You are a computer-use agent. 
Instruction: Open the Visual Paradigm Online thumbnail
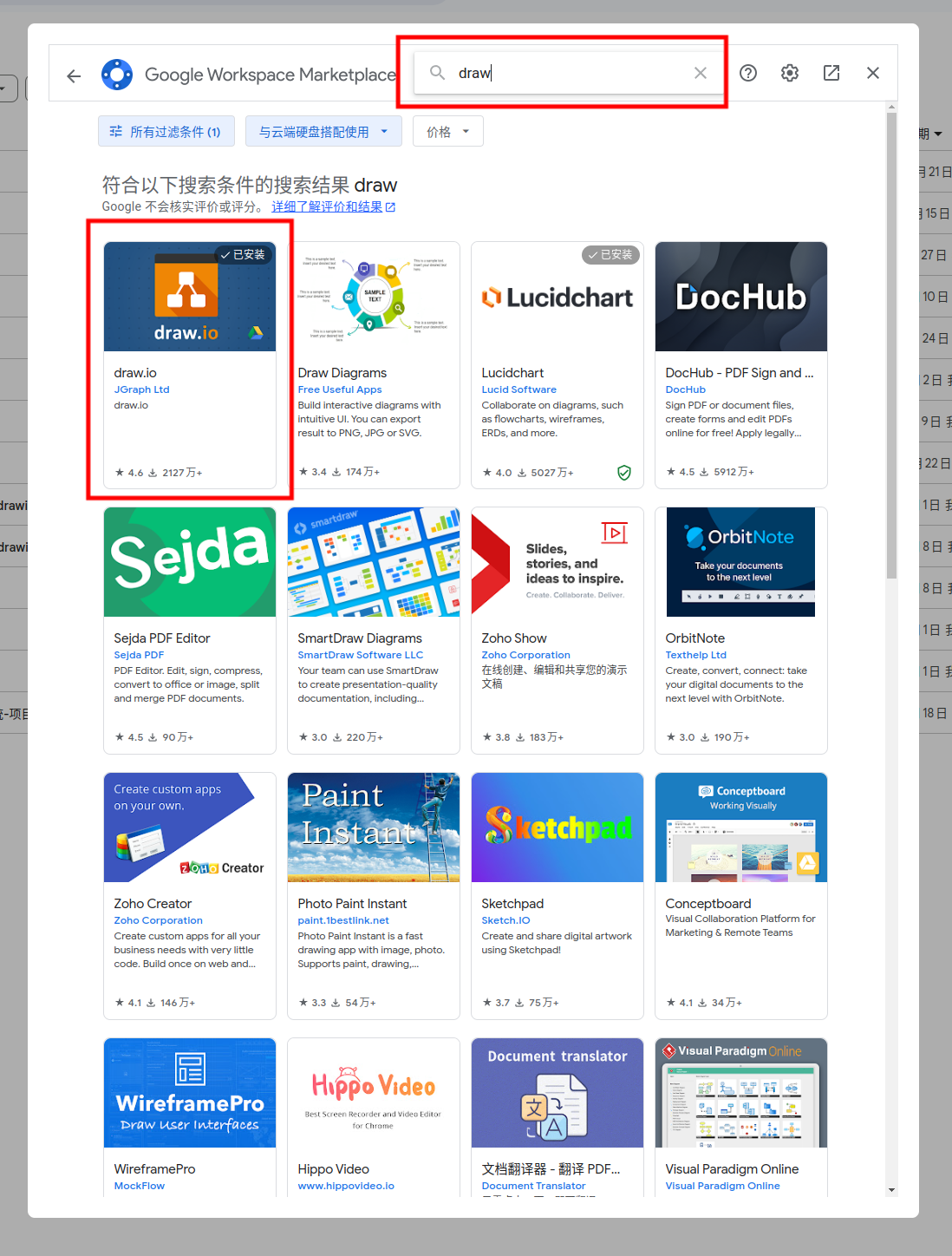(741, 1093)
